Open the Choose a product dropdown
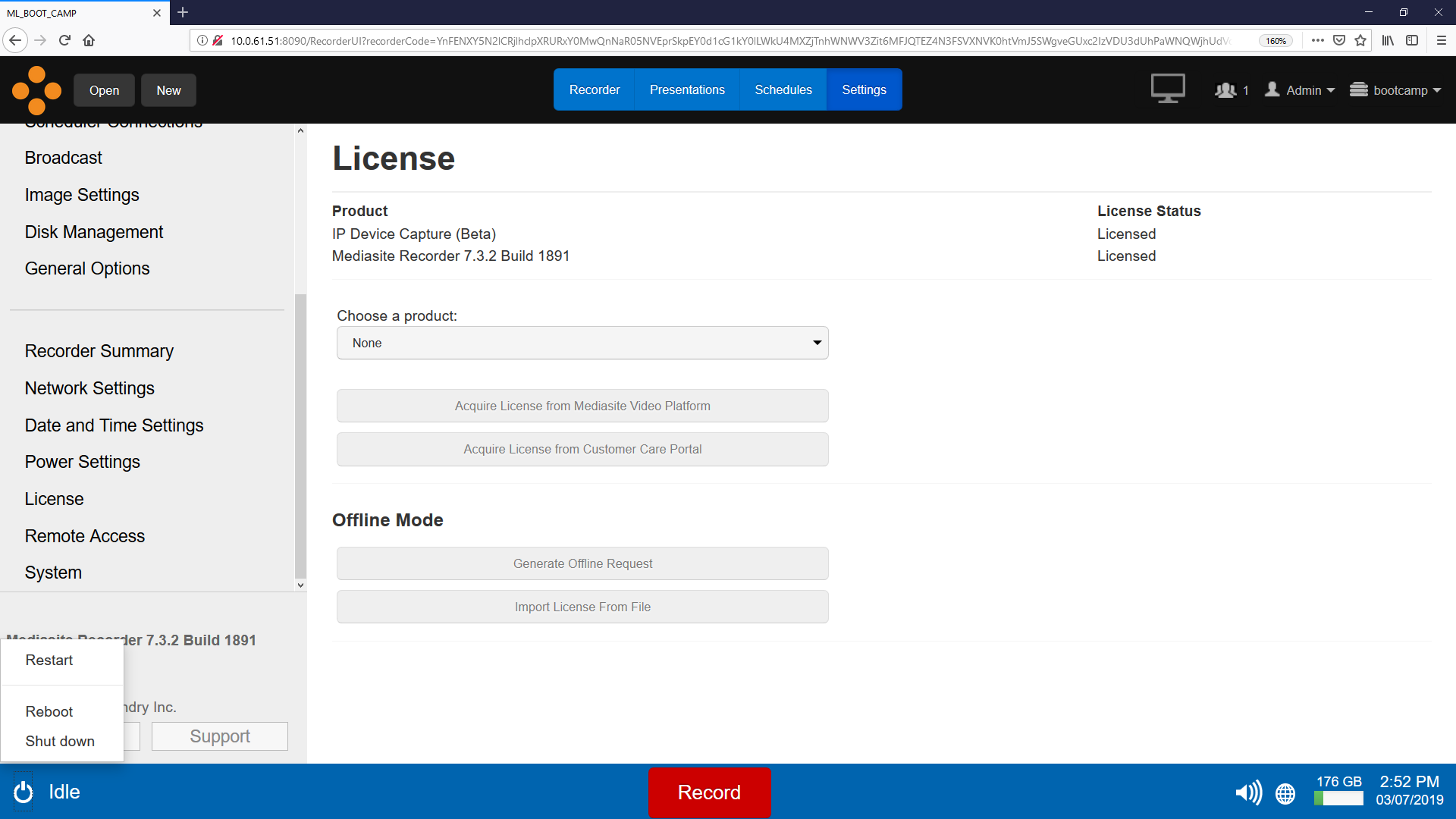1456x819 pixels. point(582,343)
